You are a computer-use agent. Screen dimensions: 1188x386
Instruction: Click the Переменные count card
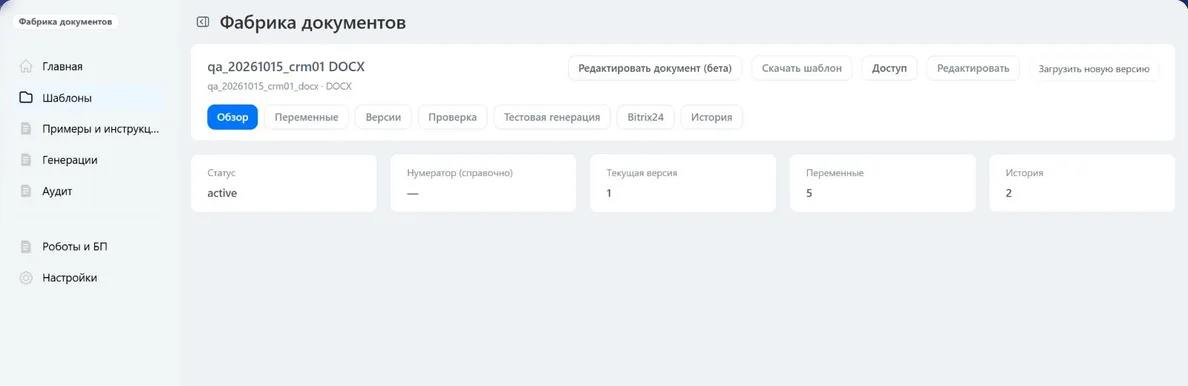pos(883,183)
